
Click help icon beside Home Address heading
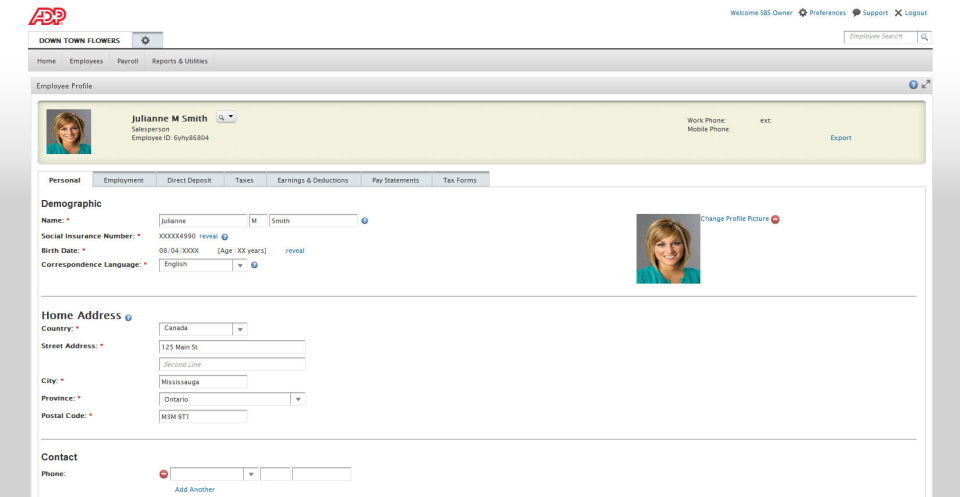tap(129, 317)
